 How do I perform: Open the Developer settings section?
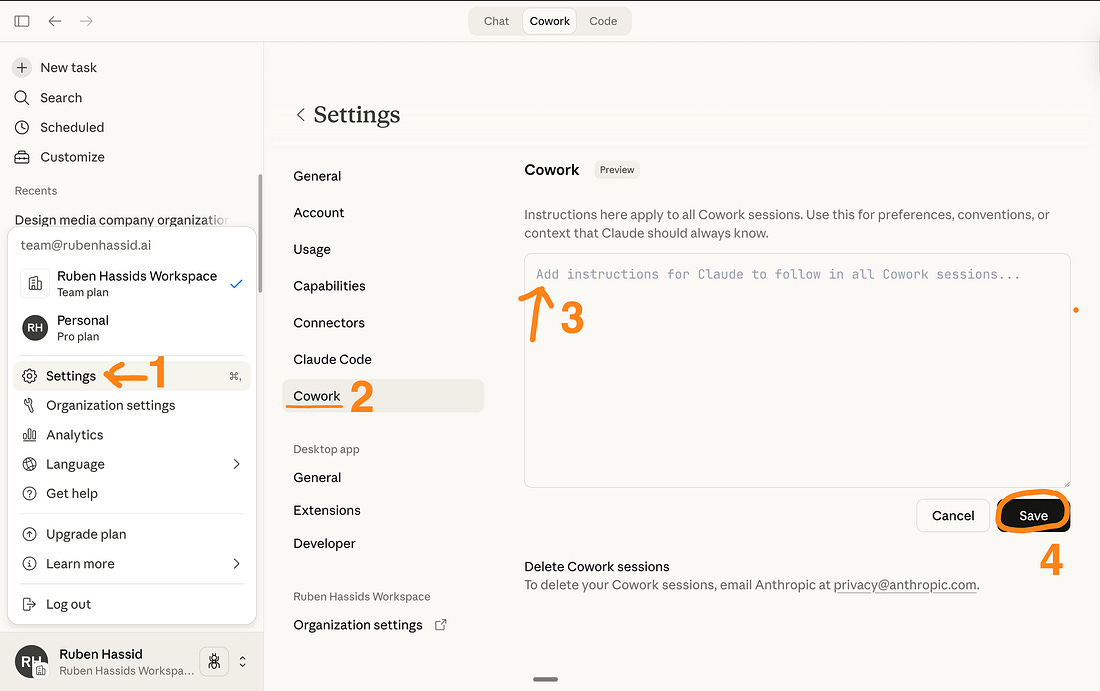point(324,544)
